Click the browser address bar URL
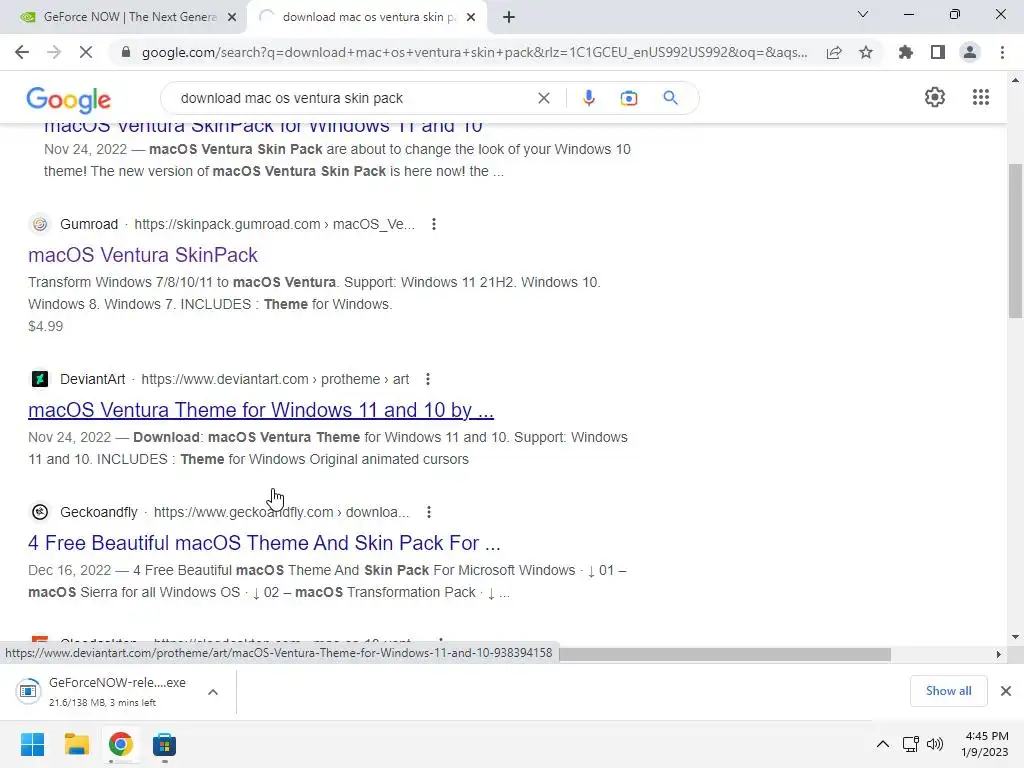 [474, 52]
